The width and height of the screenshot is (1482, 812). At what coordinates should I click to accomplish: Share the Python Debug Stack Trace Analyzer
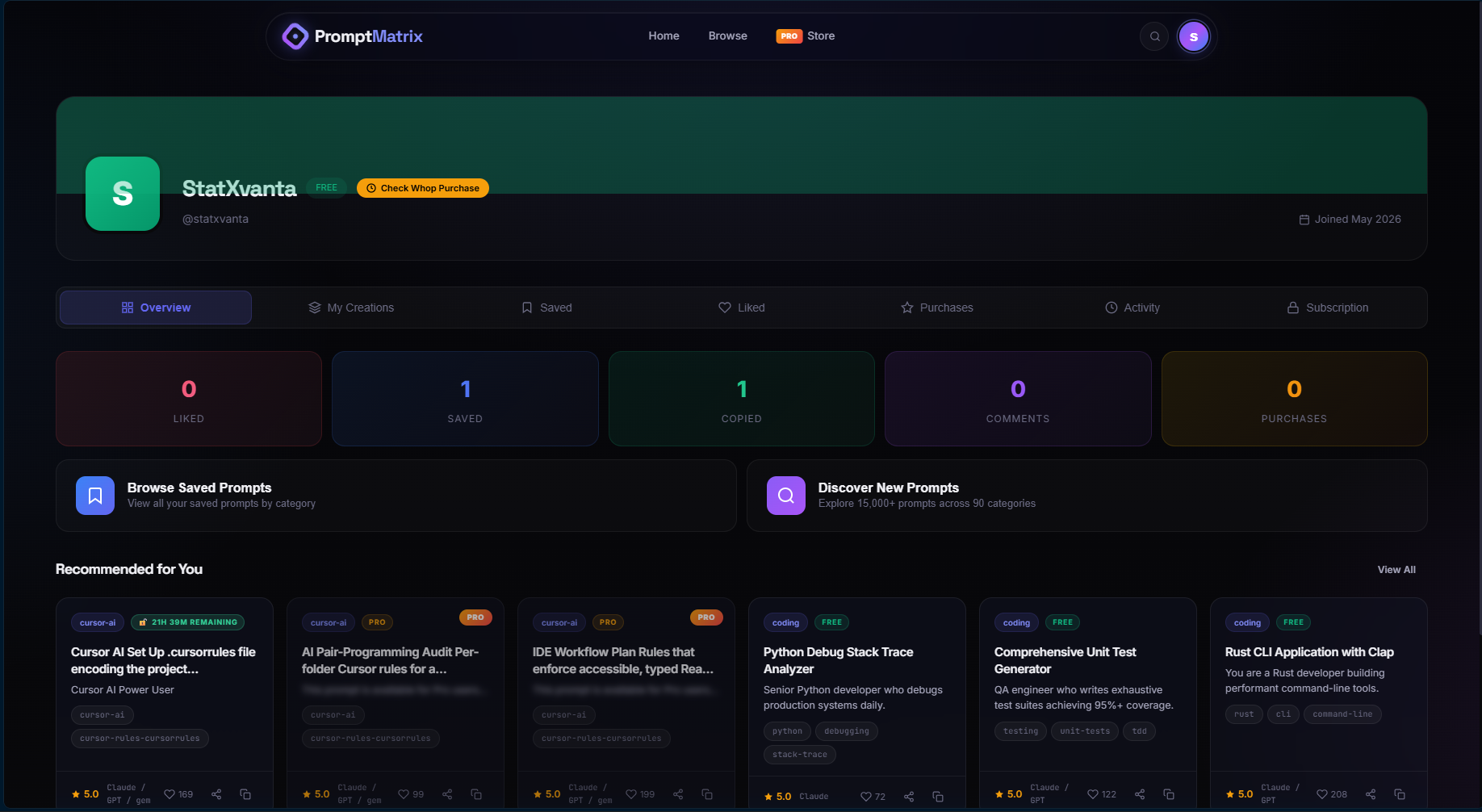[x=909, y=797]
